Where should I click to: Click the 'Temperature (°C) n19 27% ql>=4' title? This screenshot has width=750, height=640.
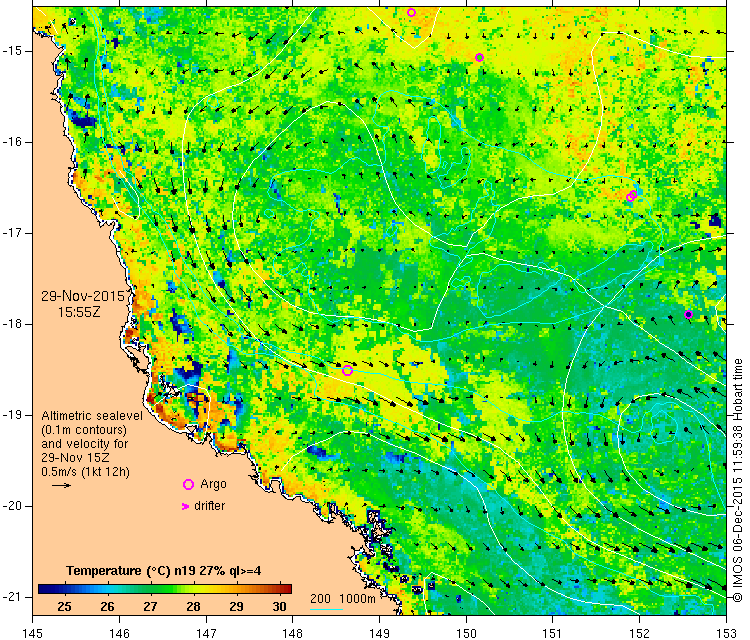[x=164, y=571]
